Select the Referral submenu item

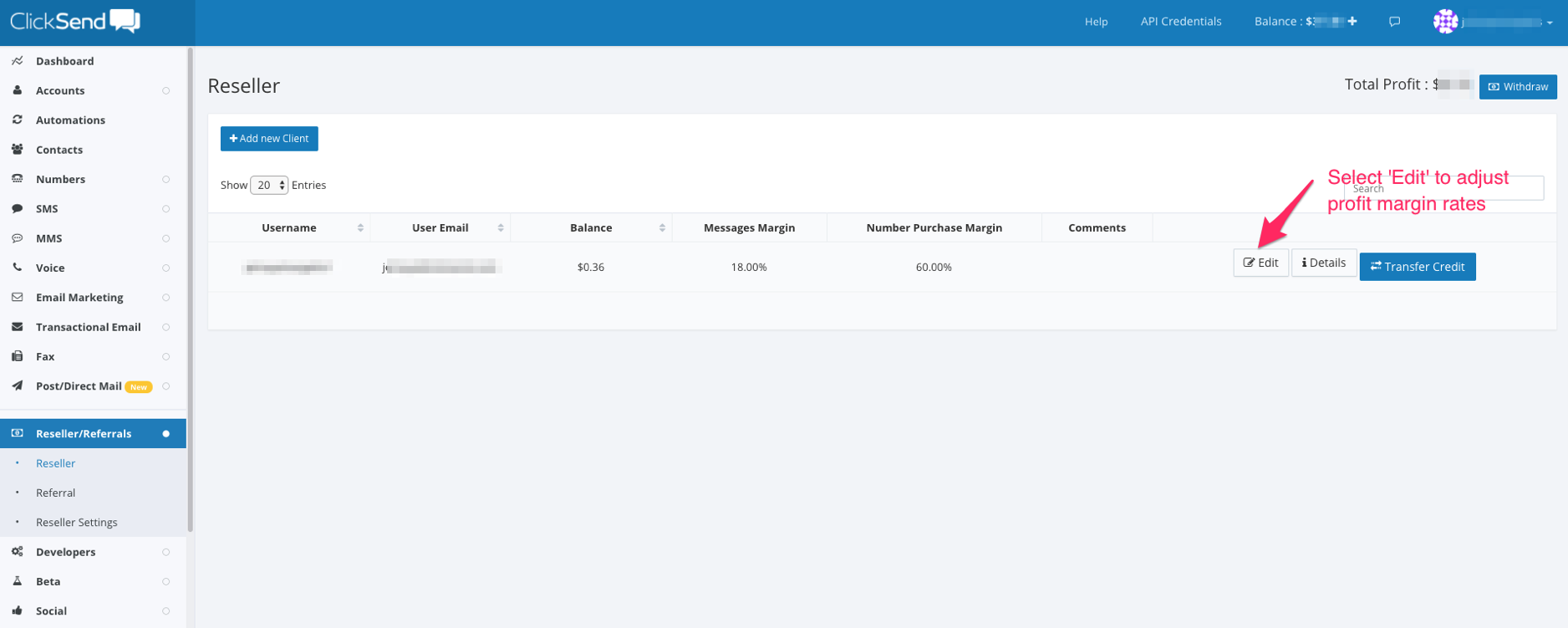point(55,493)
